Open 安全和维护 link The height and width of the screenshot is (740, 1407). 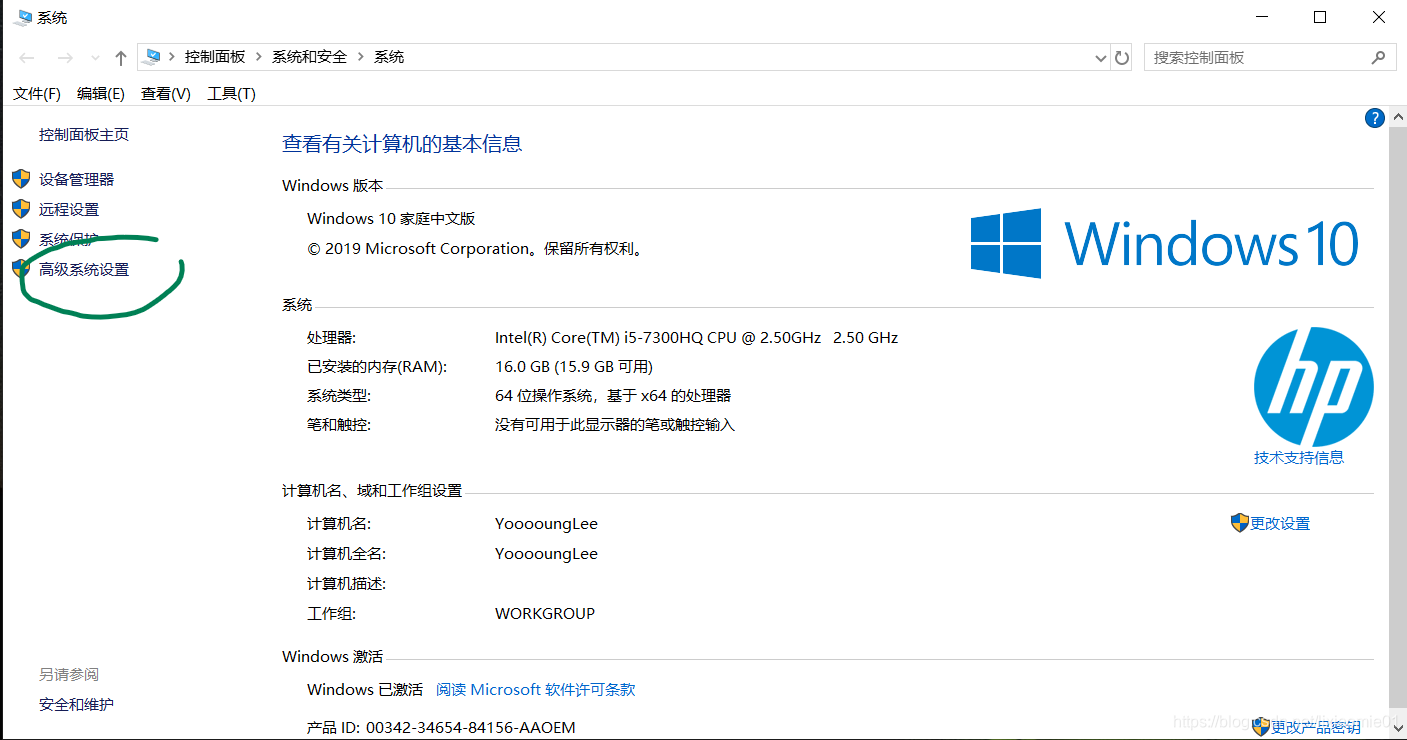(76, 704)
